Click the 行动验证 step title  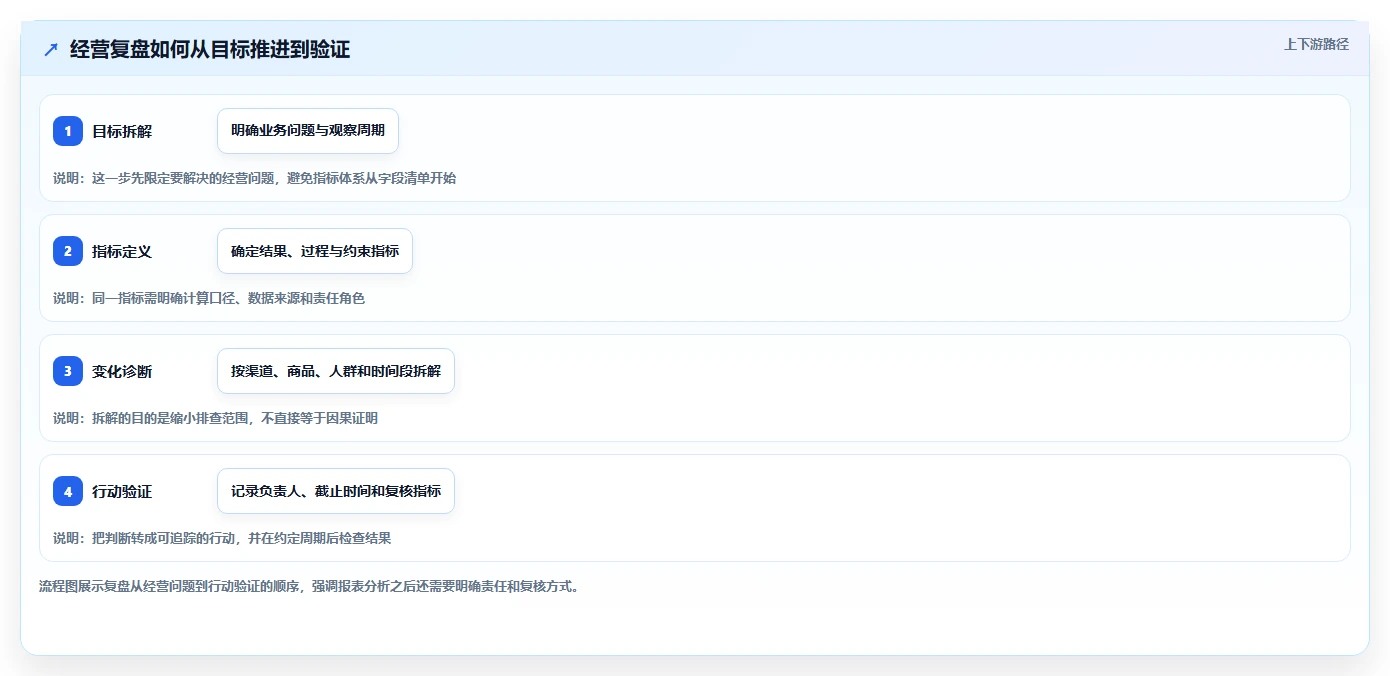coord(122,491)
